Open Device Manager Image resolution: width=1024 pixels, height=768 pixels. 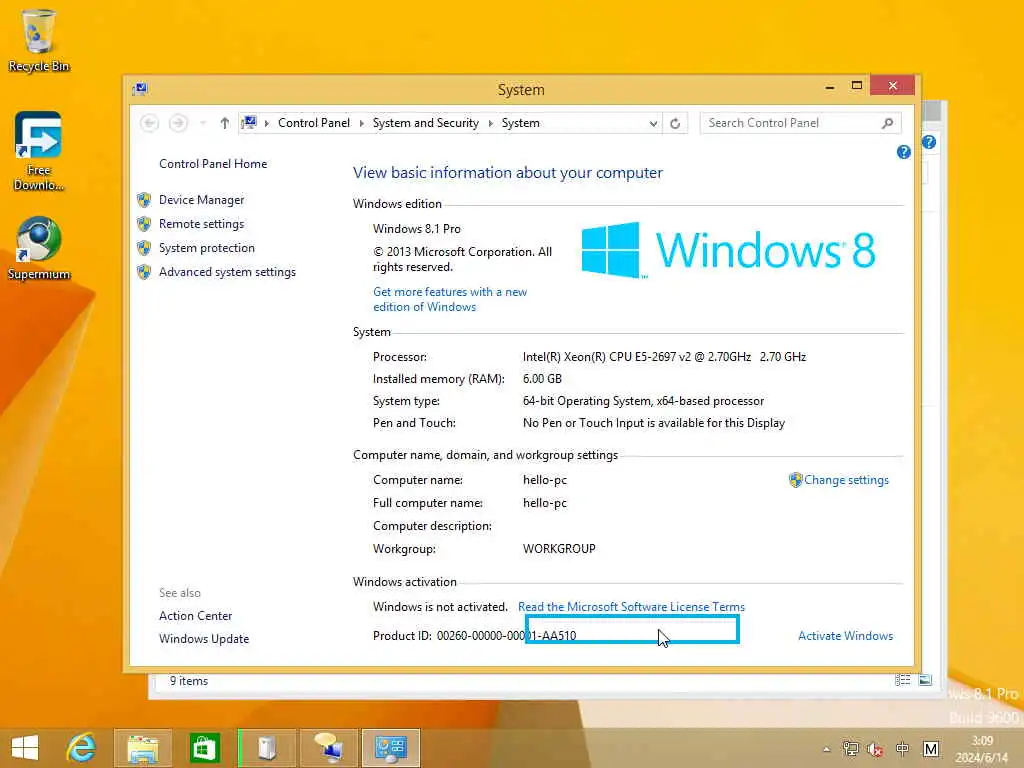201,200
